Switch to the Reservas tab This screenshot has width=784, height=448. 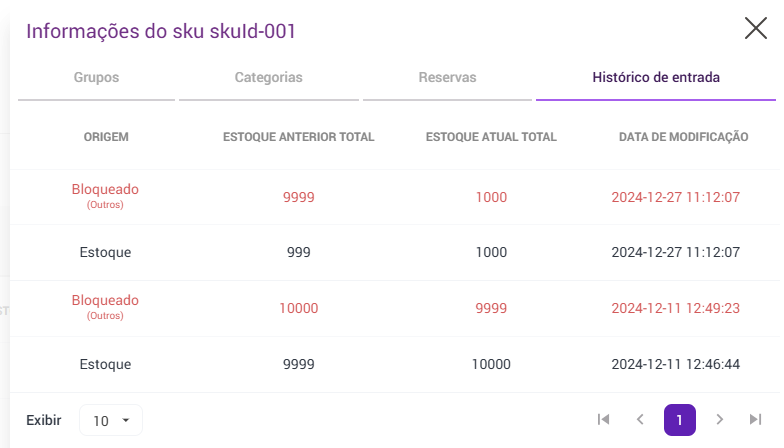click(x=447, y=77)
